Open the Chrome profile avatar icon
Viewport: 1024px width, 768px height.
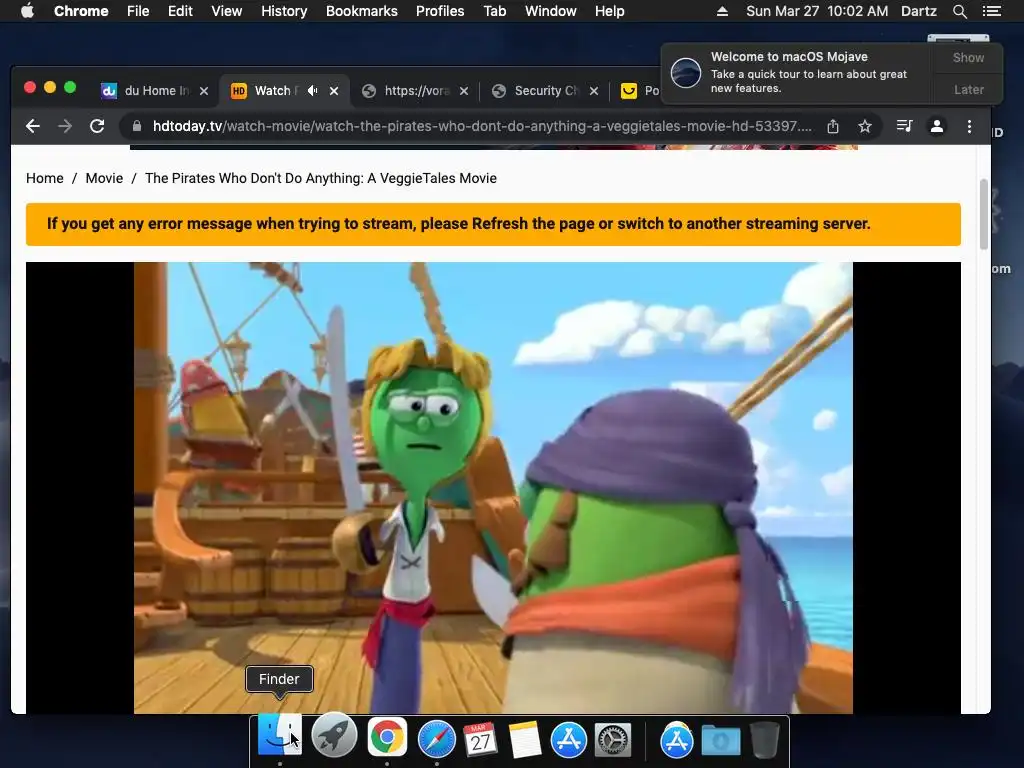click(x=936, y=126)
